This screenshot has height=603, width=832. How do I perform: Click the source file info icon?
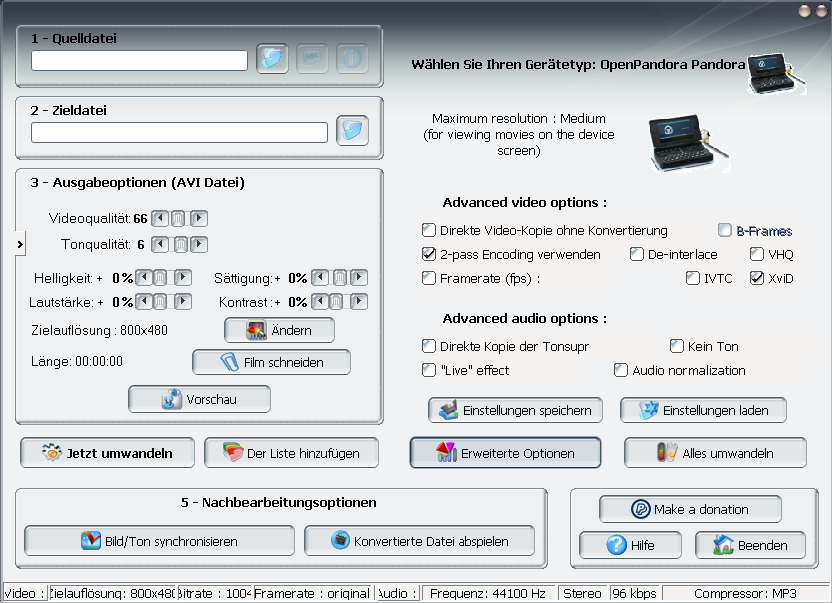click(352, 59)
